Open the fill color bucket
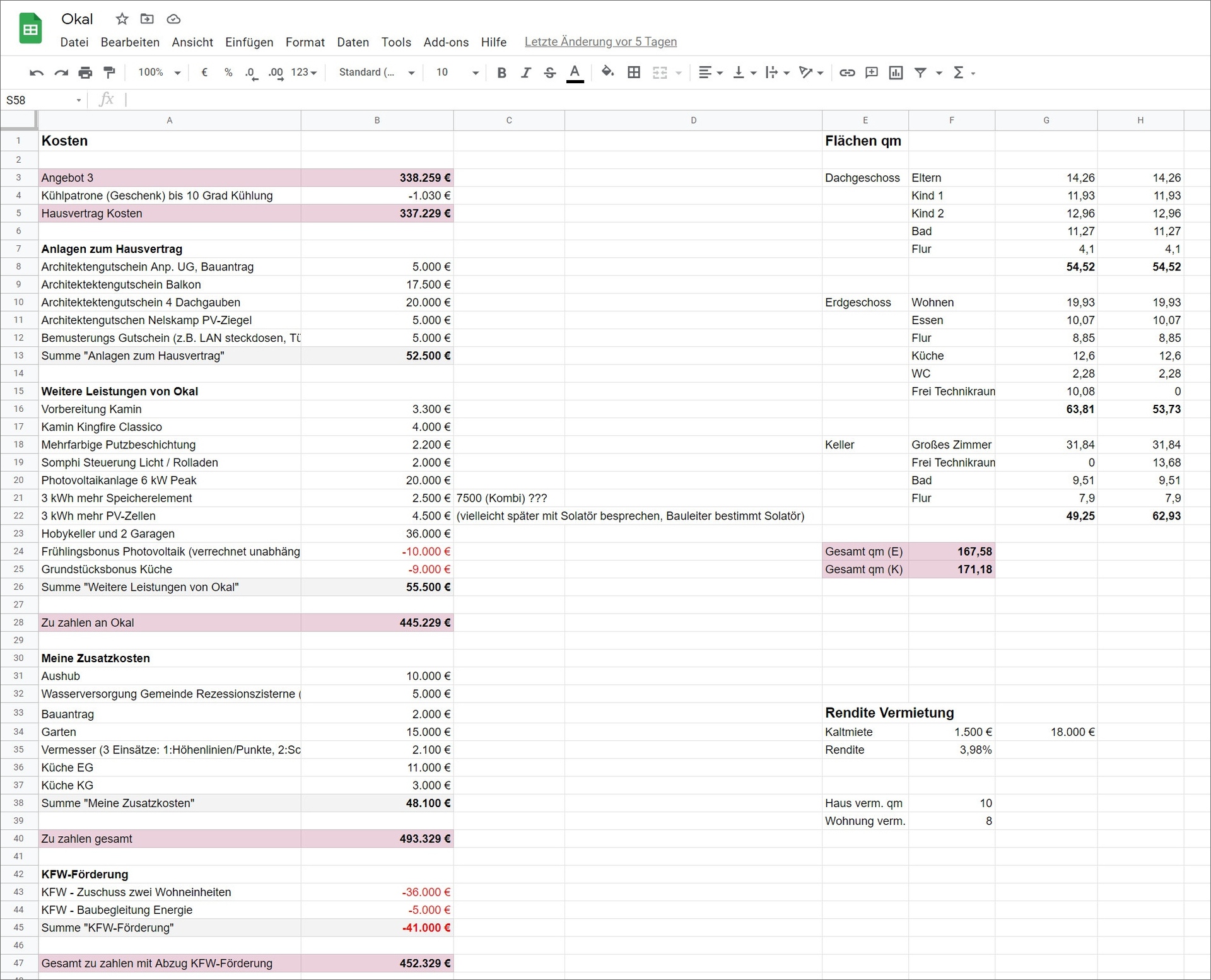The image size is (1211, 980). 607,72
